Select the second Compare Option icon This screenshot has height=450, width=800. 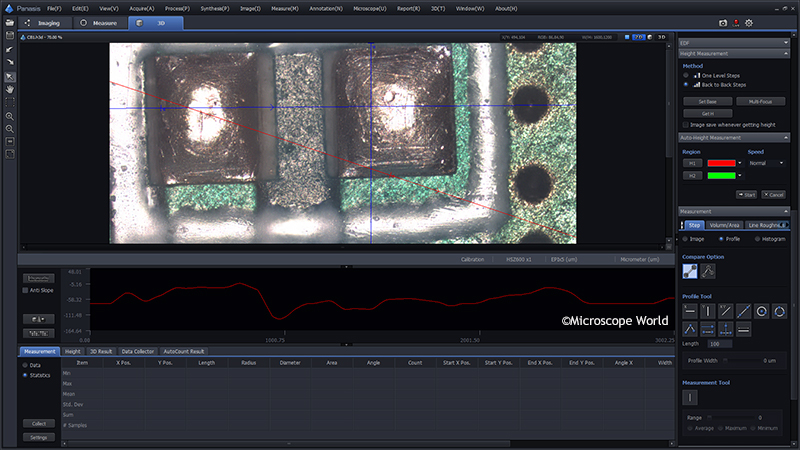[708, 271]
